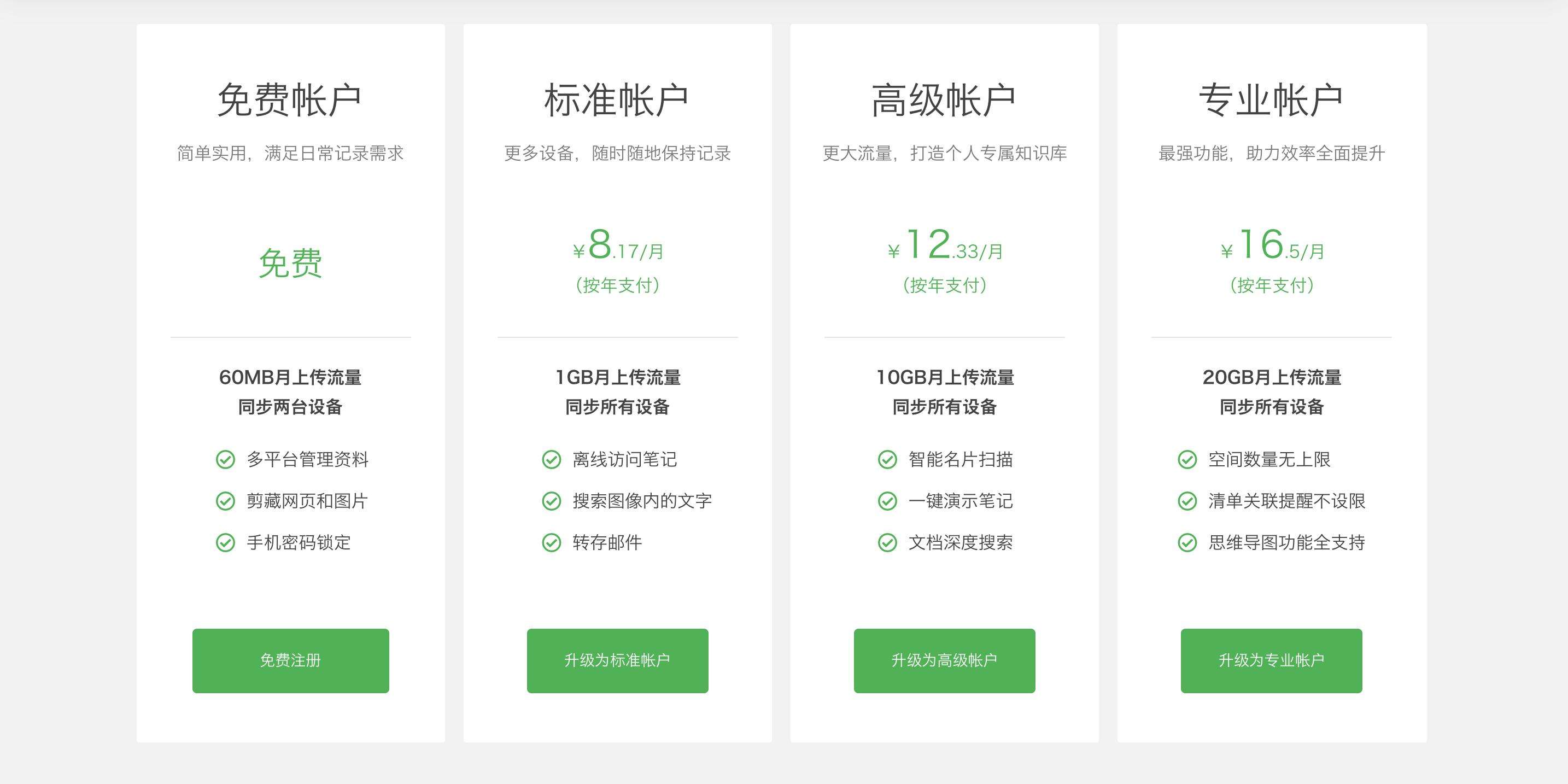Screen dimensions: 1568x784
Task: Click the 高级帐户 heading
Action: [944, 100]
